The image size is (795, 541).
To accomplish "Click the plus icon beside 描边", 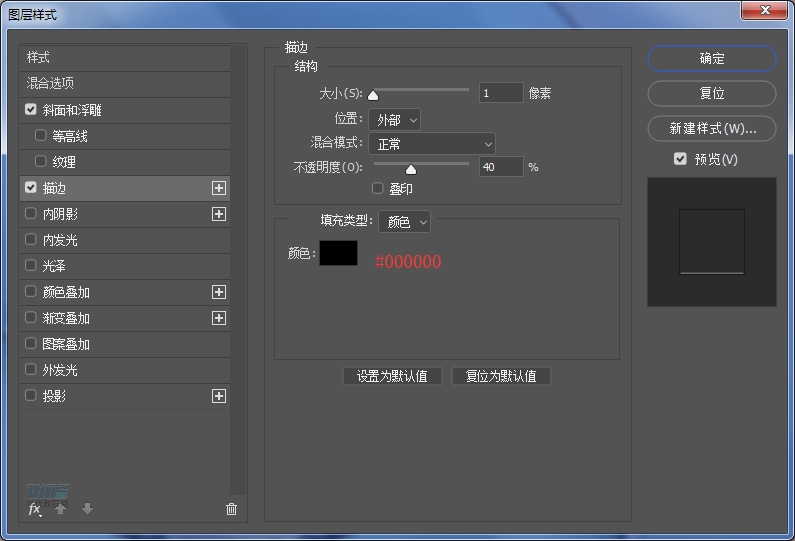I will click(219, 188).
